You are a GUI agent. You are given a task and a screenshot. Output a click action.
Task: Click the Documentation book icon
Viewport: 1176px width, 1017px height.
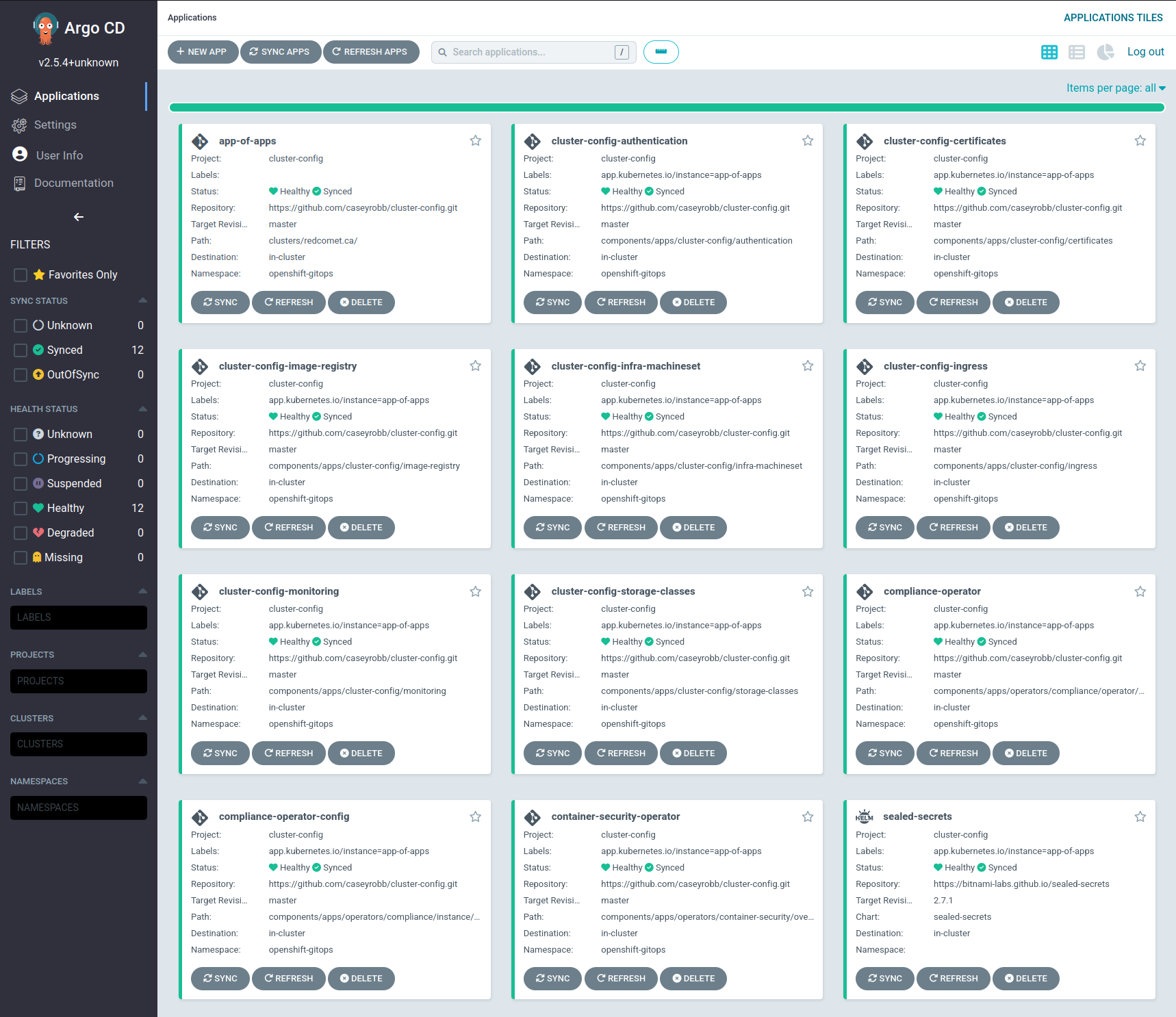click(19, 183)
